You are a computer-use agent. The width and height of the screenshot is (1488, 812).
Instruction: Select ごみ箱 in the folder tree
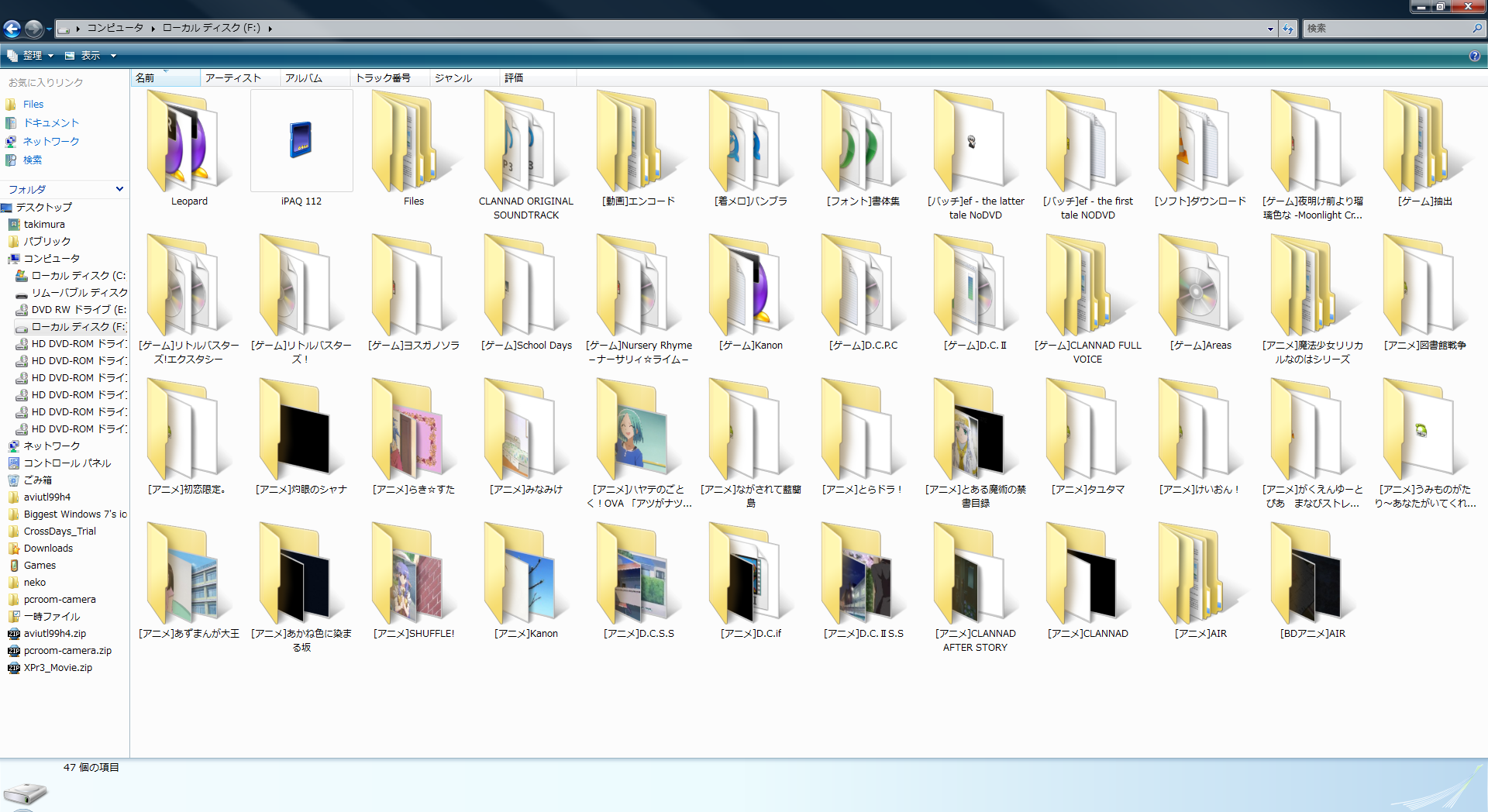coord(38,480)
